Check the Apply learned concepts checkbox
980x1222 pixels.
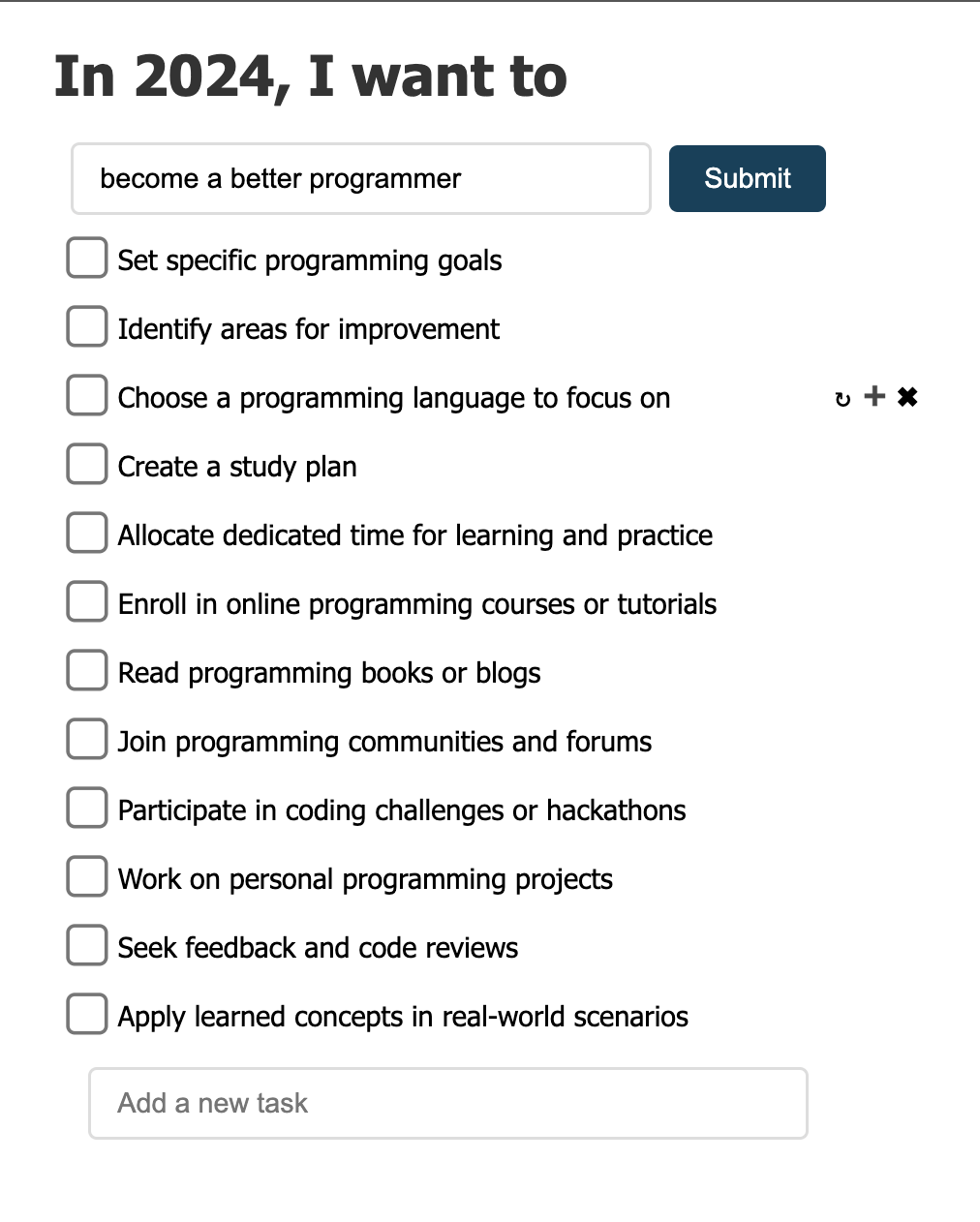tap(86, 1014)
